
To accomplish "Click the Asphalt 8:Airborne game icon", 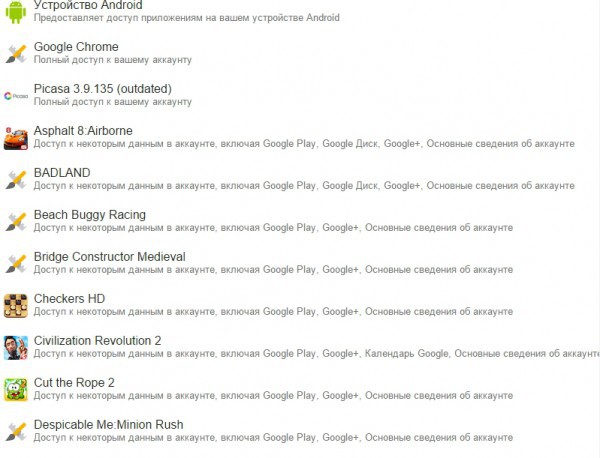I will coord(15,137).
